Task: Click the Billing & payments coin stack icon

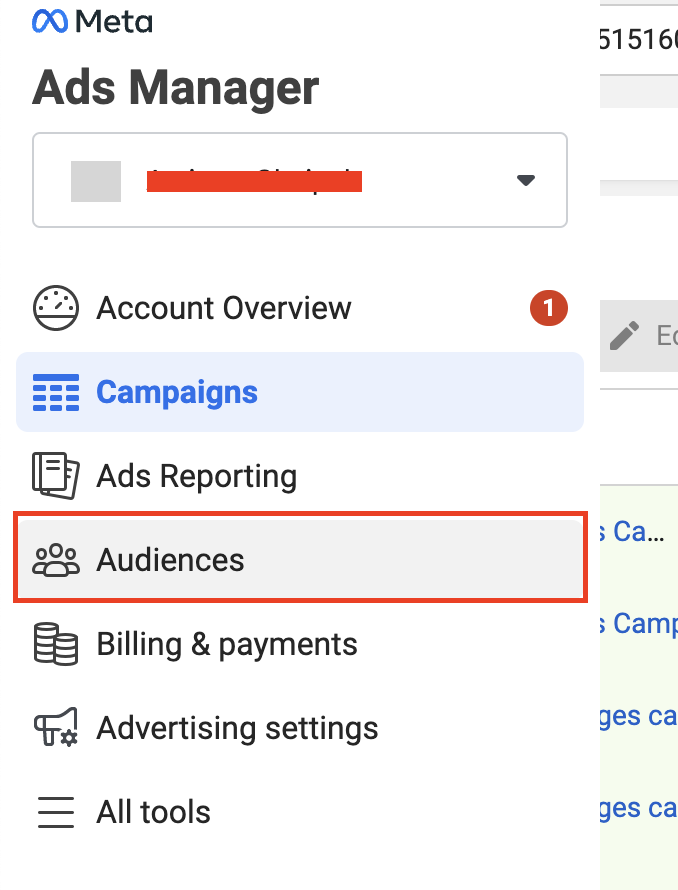Action: [x=56, y=644]
